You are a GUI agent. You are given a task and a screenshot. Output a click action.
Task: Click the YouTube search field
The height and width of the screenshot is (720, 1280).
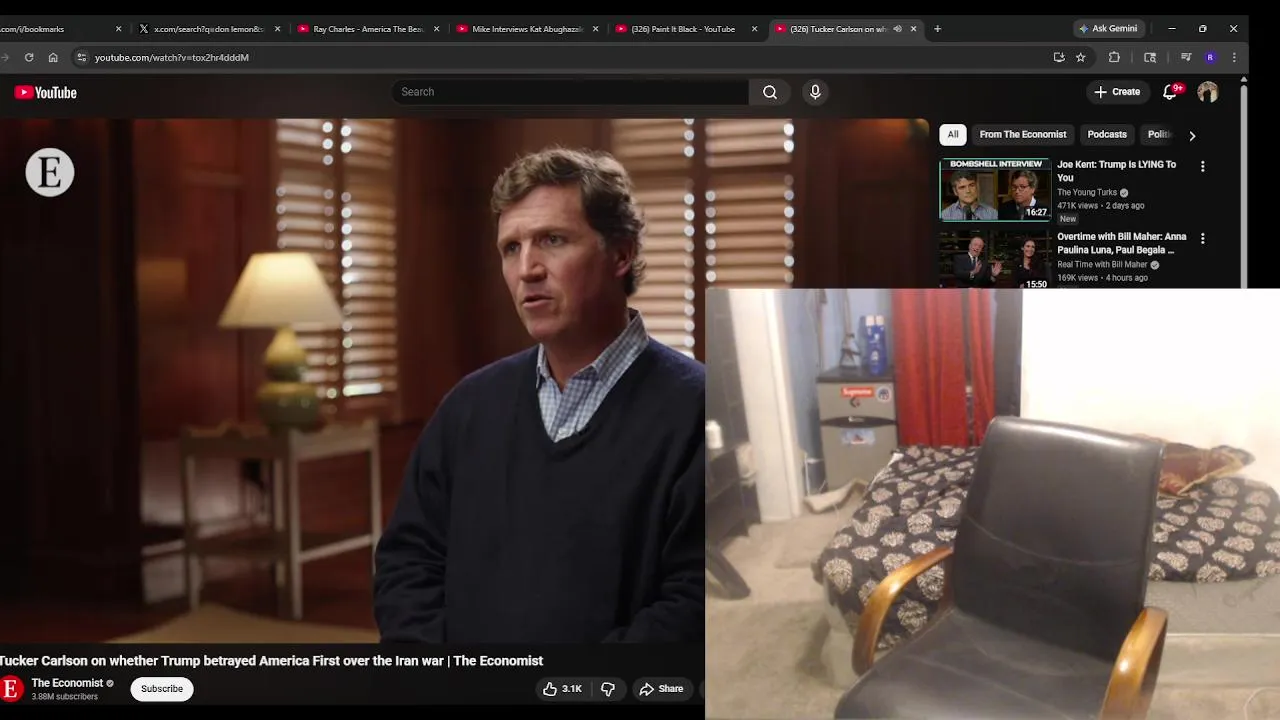point(570,92)
